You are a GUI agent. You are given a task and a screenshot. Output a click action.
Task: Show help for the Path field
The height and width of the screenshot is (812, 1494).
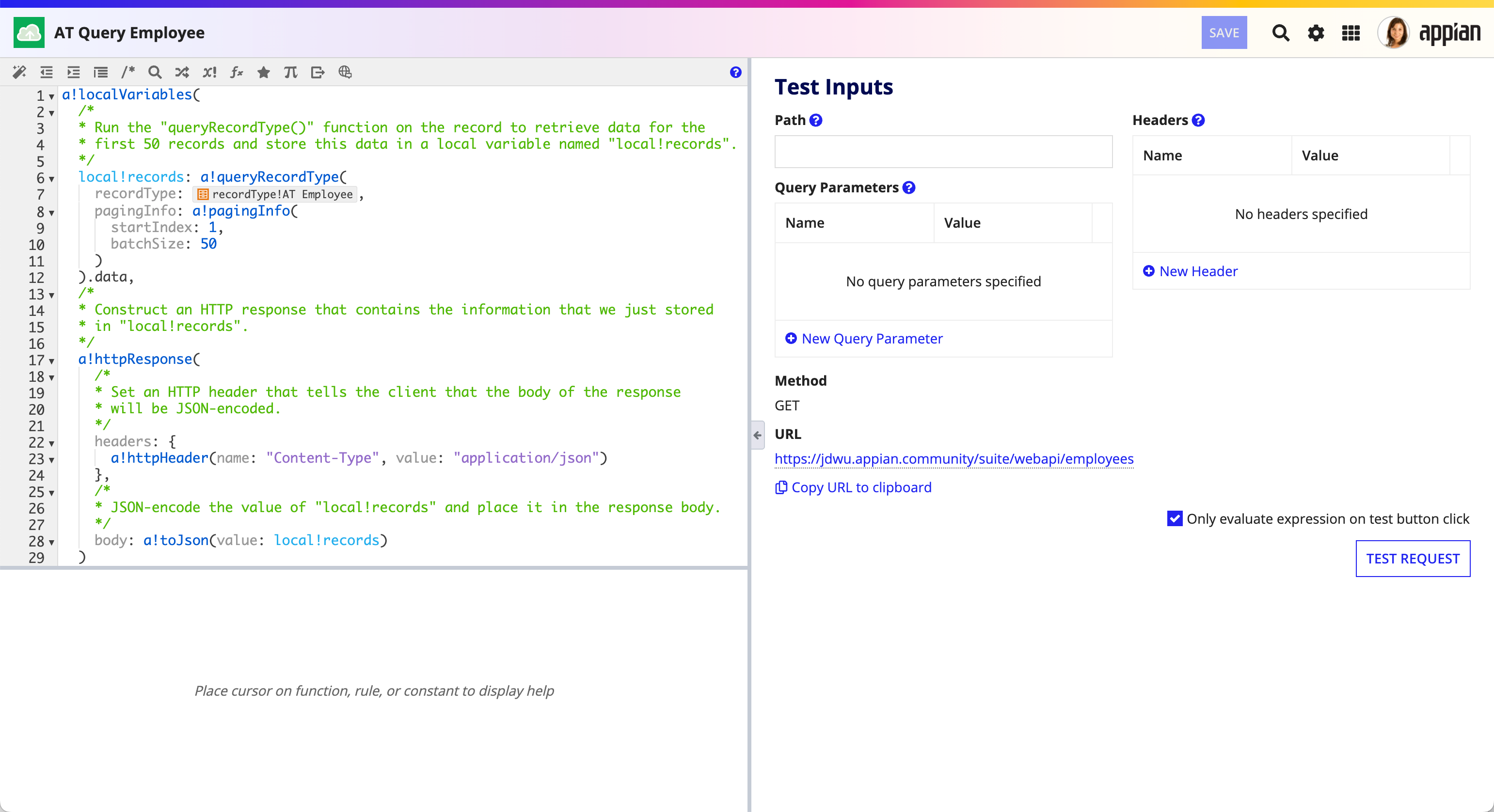coord(815,120)
